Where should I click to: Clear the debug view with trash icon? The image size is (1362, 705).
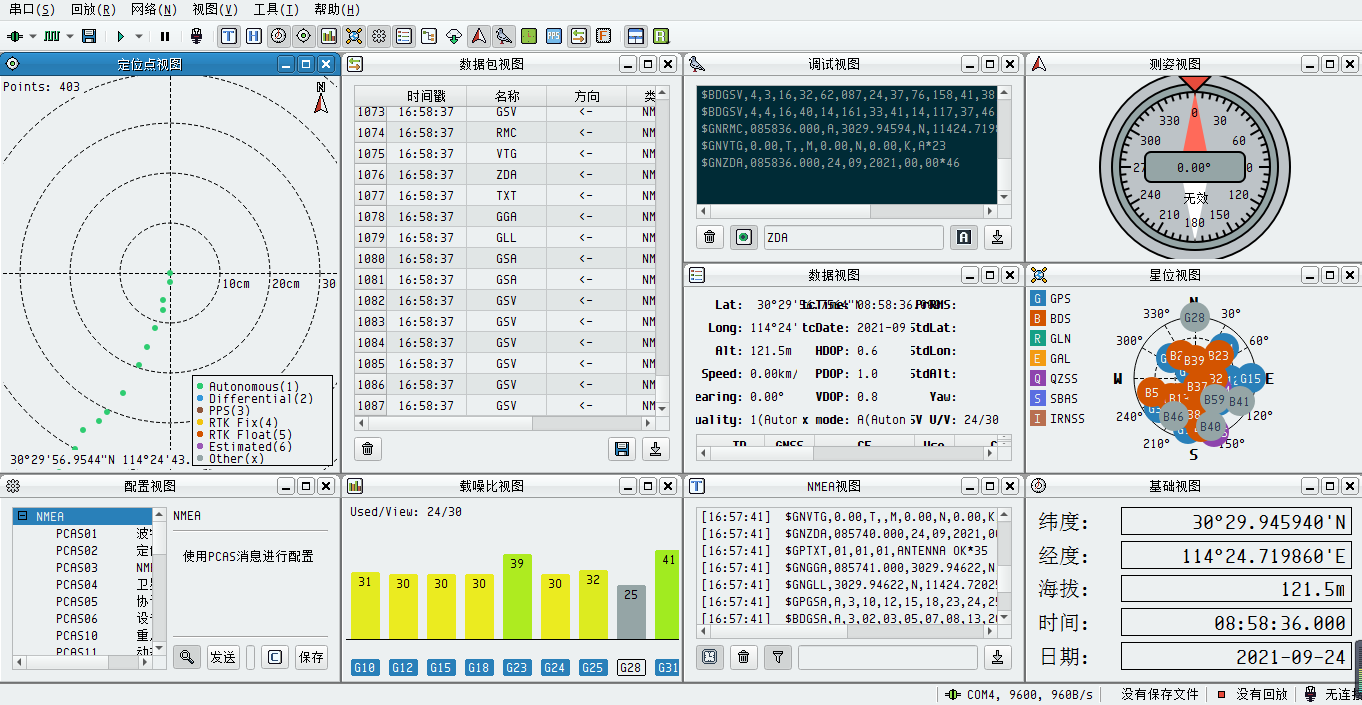709,238
